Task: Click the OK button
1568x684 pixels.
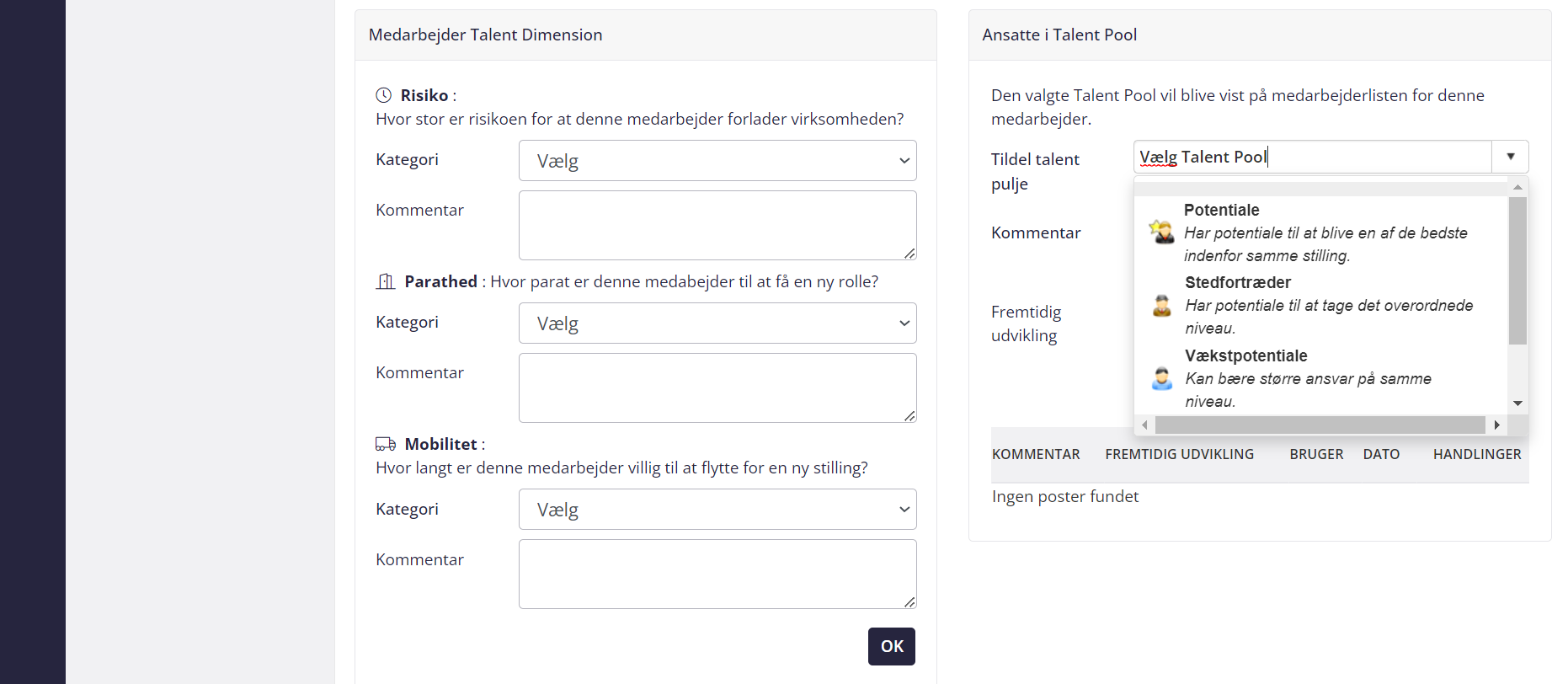Action: pyautogui.click(x=892, y=646)
